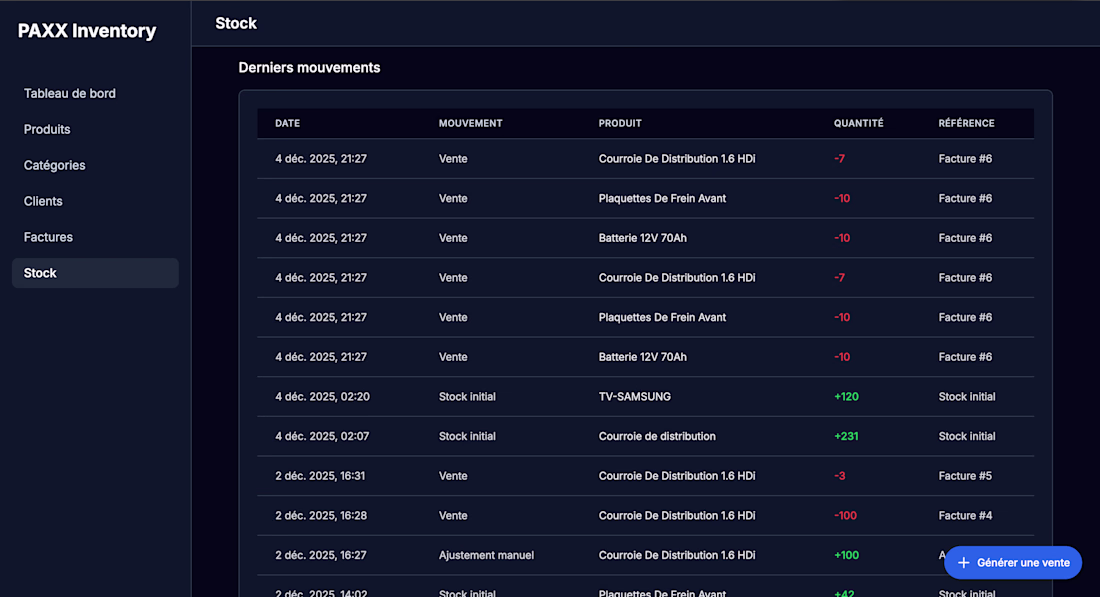This screenshot has width=1100, height=597.
Task: Select the Courroie de distribution +231 row
Action: pos(656,437)
